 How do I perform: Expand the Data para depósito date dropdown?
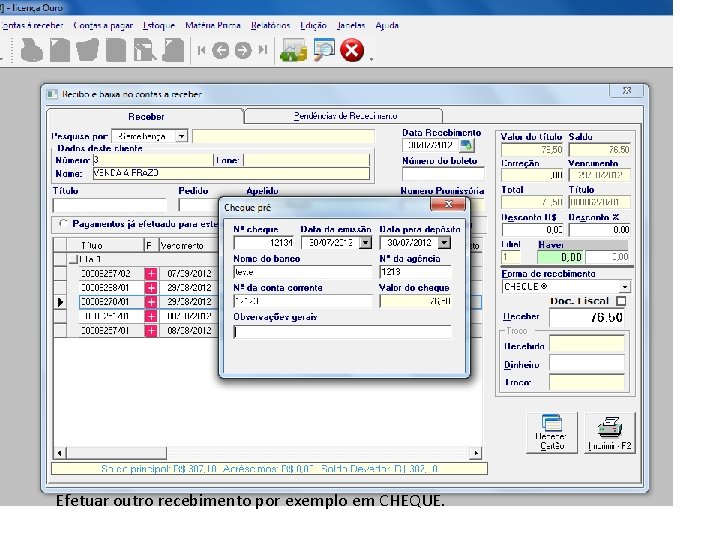[444, 242]
